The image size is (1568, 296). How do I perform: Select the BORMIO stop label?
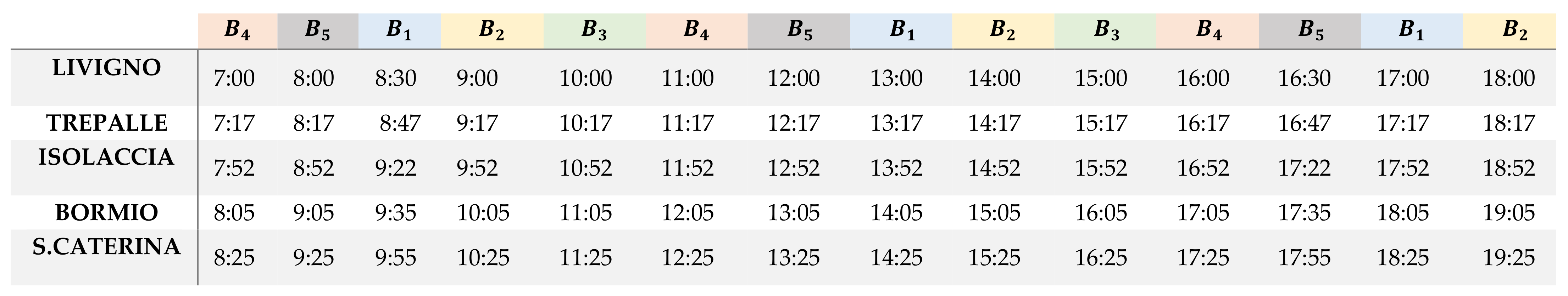(x=106, y=213)
